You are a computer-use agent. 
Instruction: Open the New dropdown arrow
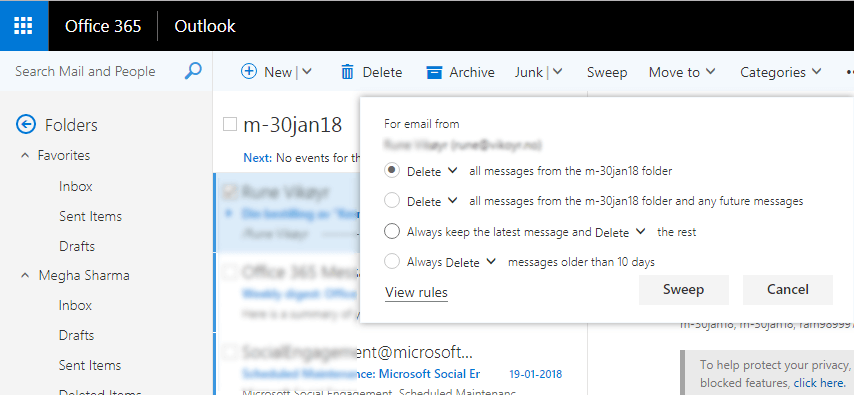(x=307, y=71)
